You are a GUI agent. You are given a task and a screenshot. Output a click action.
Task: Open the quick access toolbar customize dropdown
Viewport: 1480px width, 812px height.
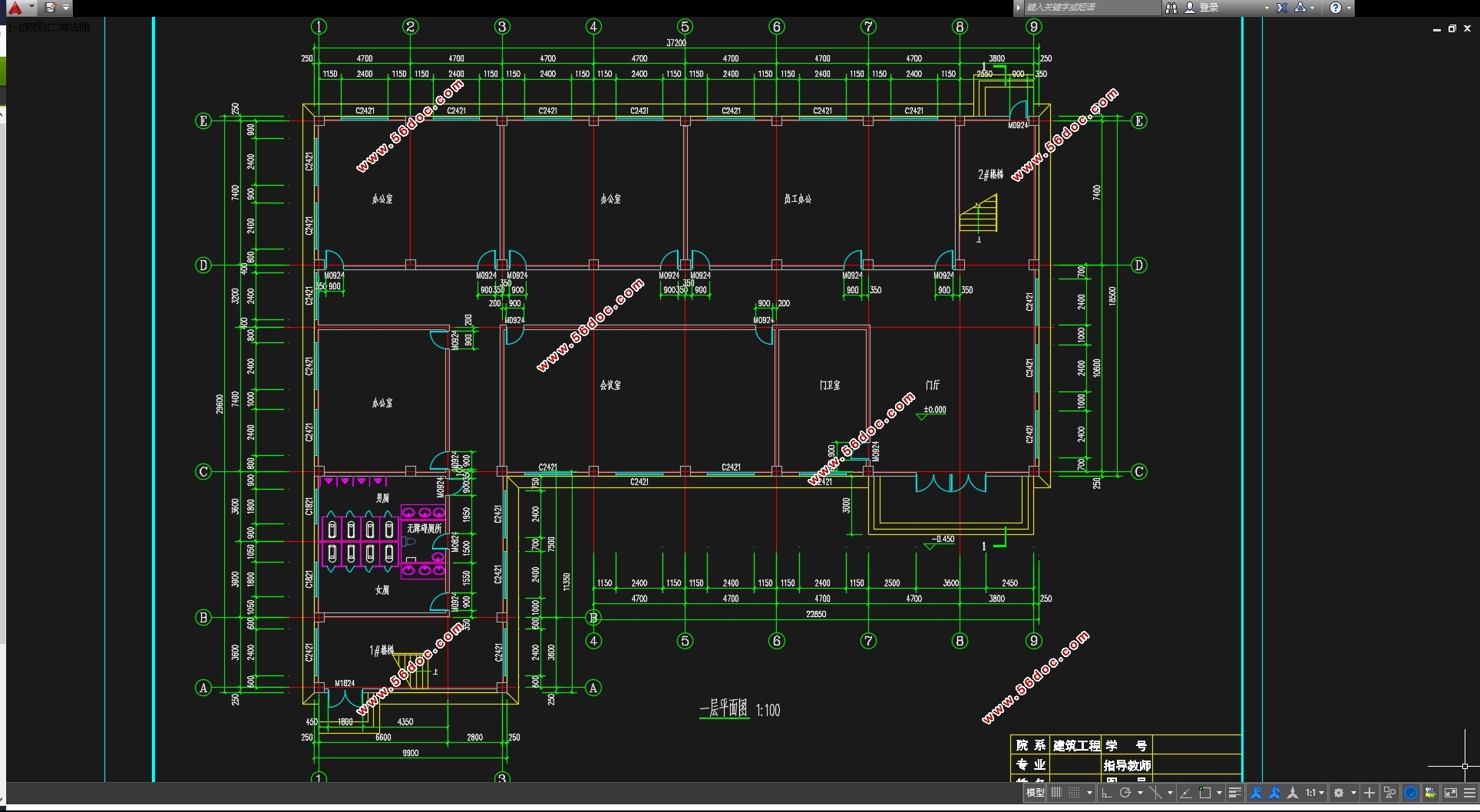point(66,8)
